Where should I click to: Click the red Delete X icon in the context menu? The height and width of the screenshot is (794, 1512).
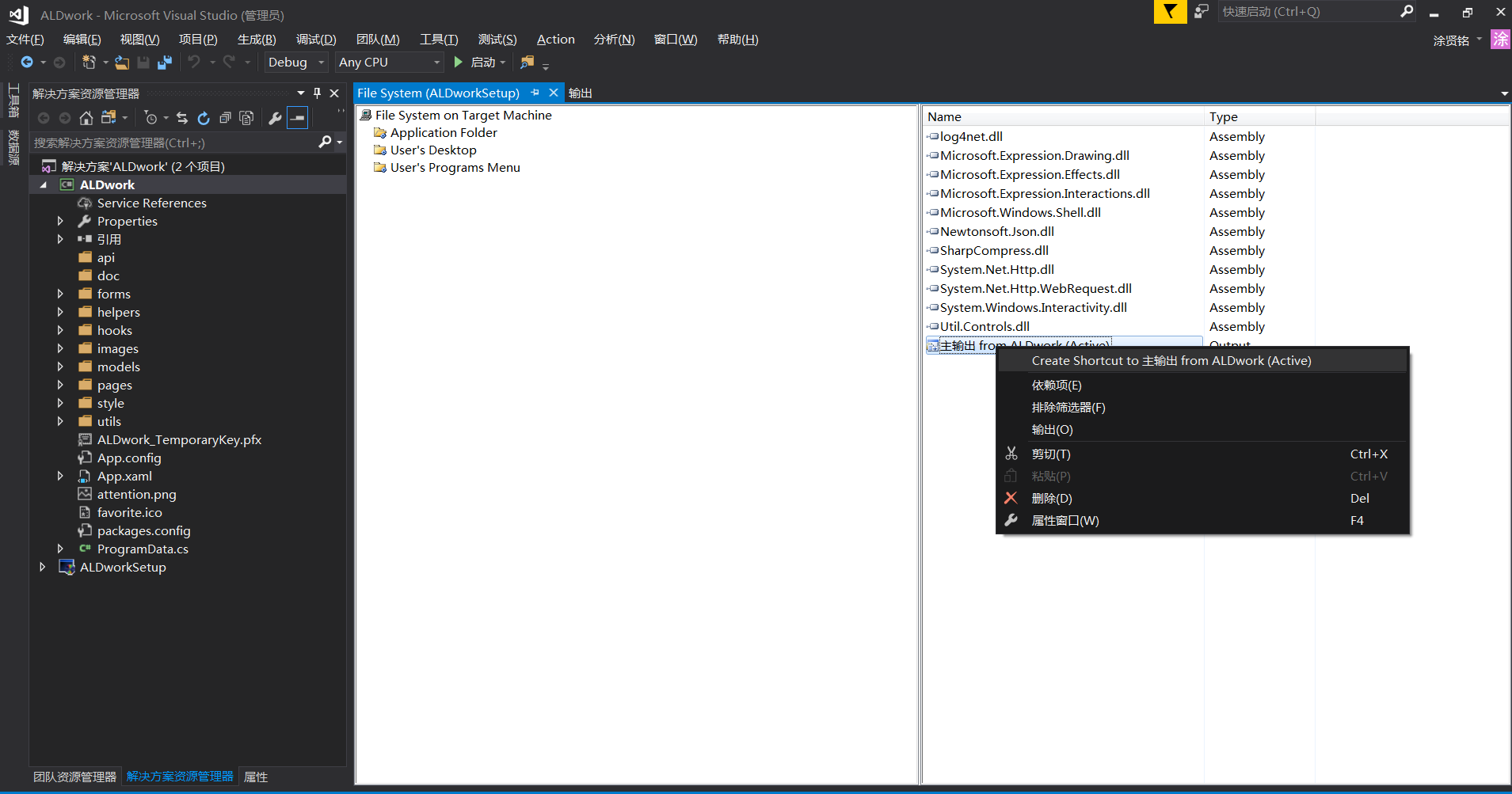1011,498
